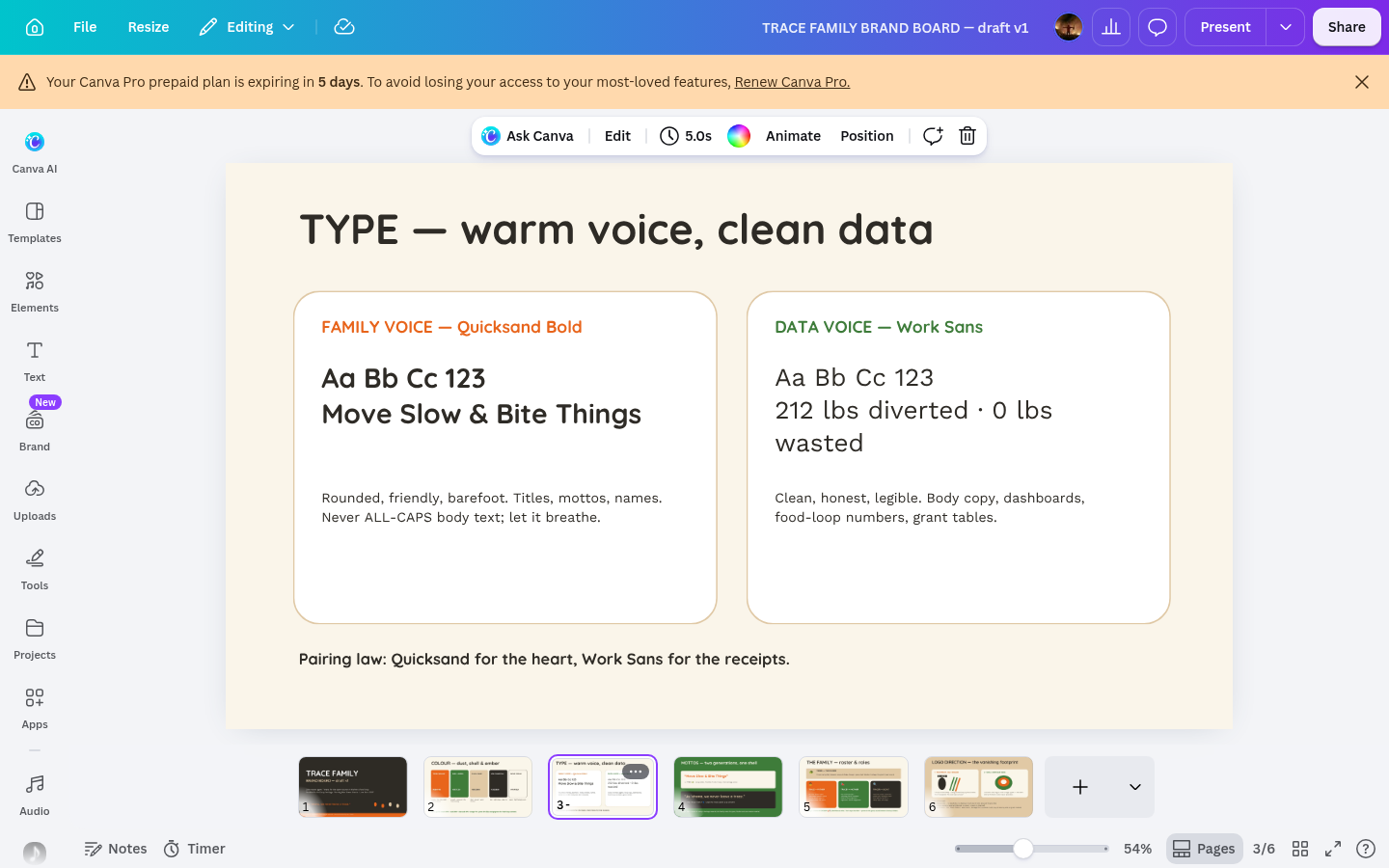Open the Uploads panel

[x=35, y=500]
